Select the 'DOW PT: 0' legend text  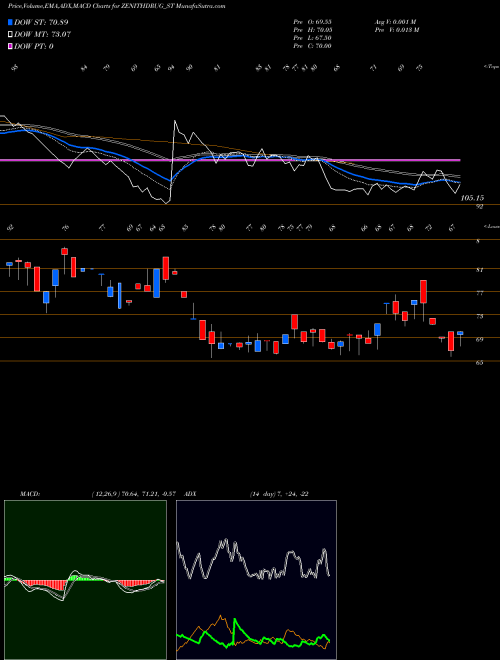34,46
